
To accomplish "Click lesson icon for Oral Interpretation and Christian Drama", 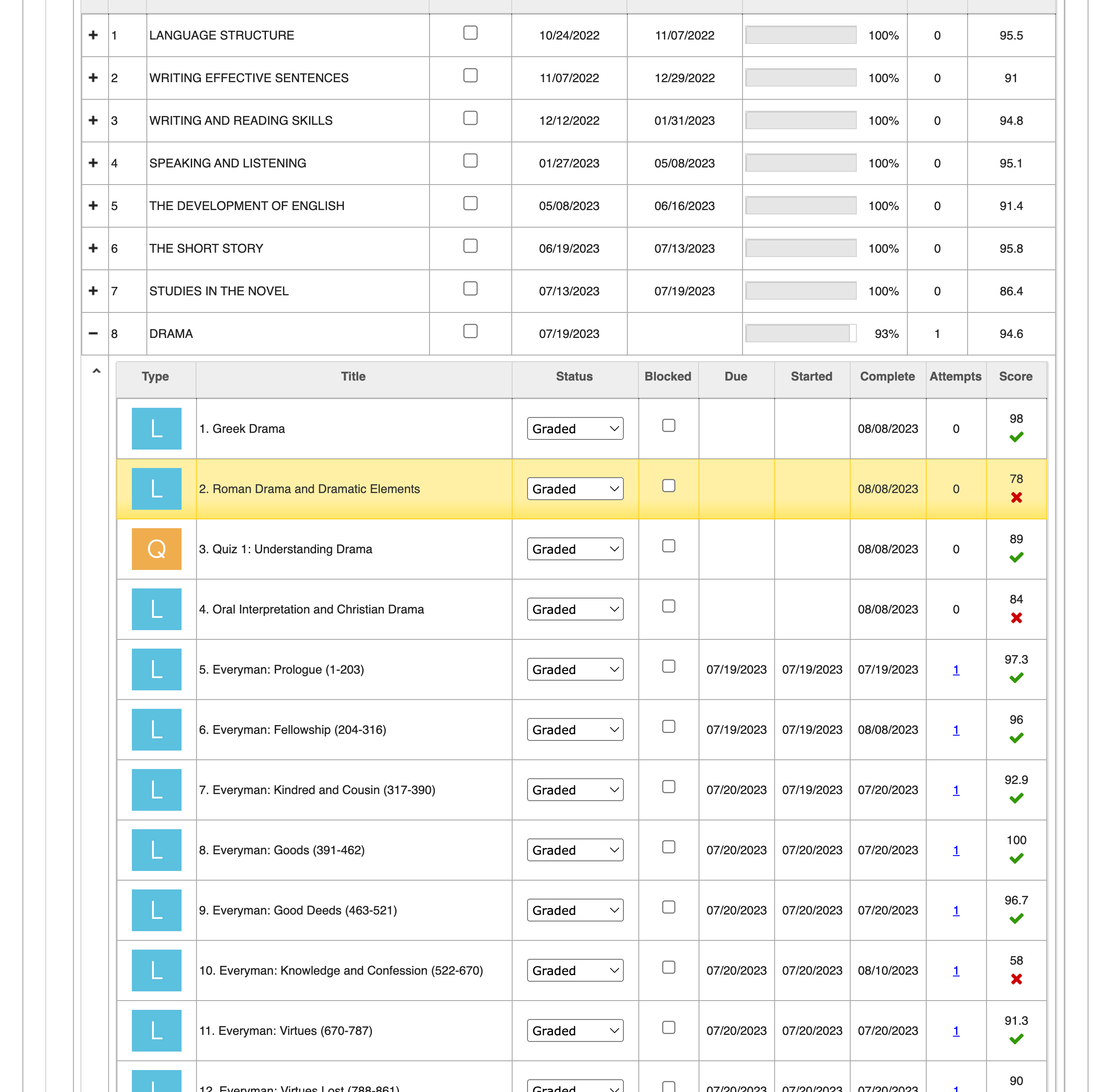I will pyautogui.click(x=157, y=609).
